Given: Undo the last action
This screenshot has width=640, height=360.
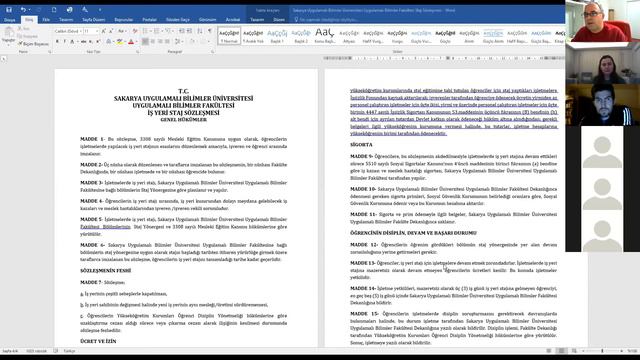Looking at the screenshot, I should click(23, 10).
